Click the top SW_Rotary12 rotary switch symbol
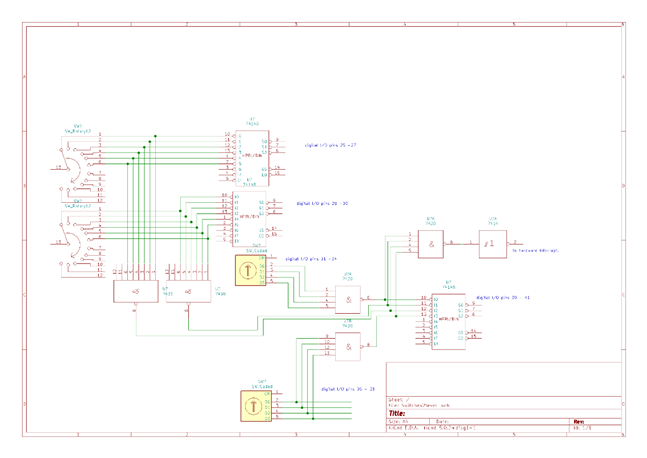Screen dimensions: 647x458 click(81, 168)
